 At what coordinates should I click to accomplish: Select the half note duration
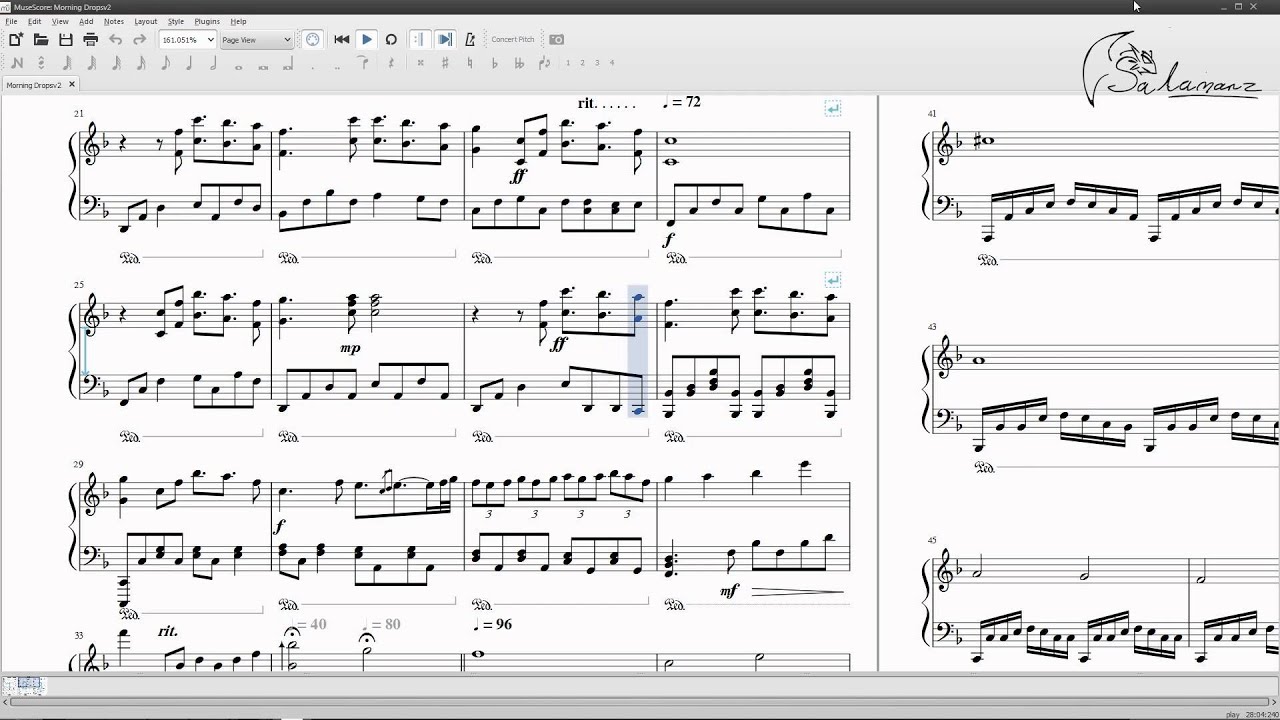pyautogui.click(x=213, y=63)
